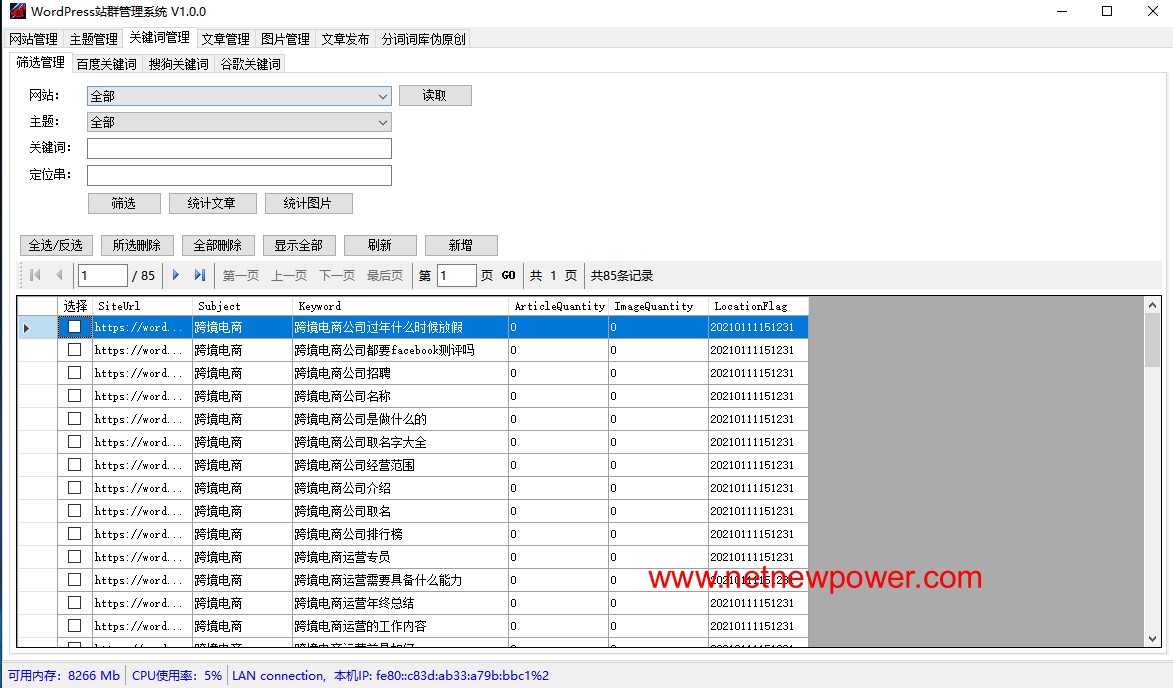Click the vertical scrollbar thumb of grid
Image resolution: width=1173 pixels, height=688 pixels.
point(1152,340)
